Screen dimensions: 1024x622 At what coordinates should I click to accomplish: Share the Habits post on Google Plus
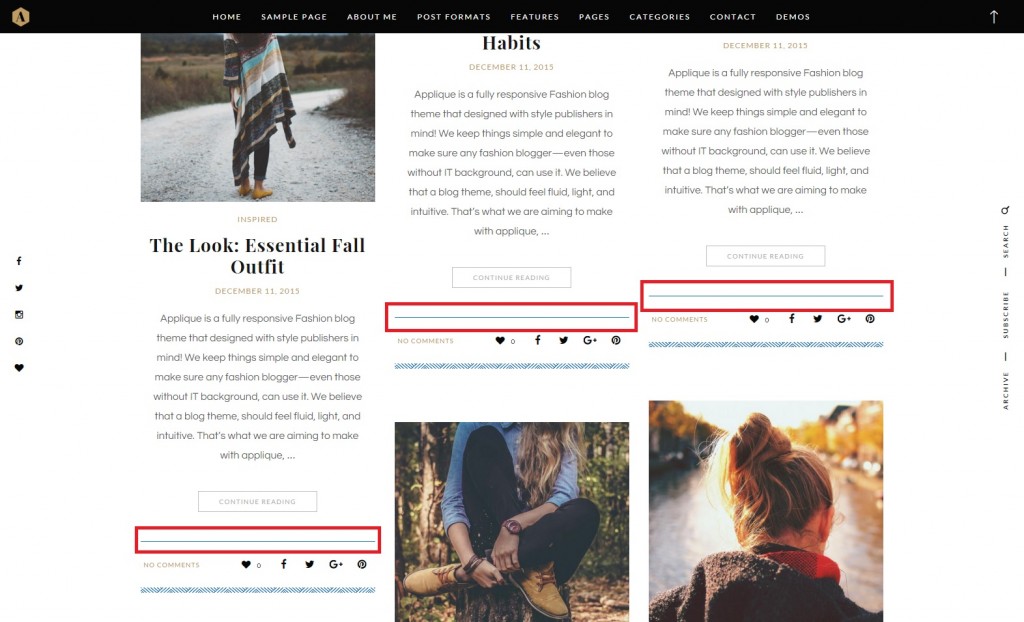[590, 340]
